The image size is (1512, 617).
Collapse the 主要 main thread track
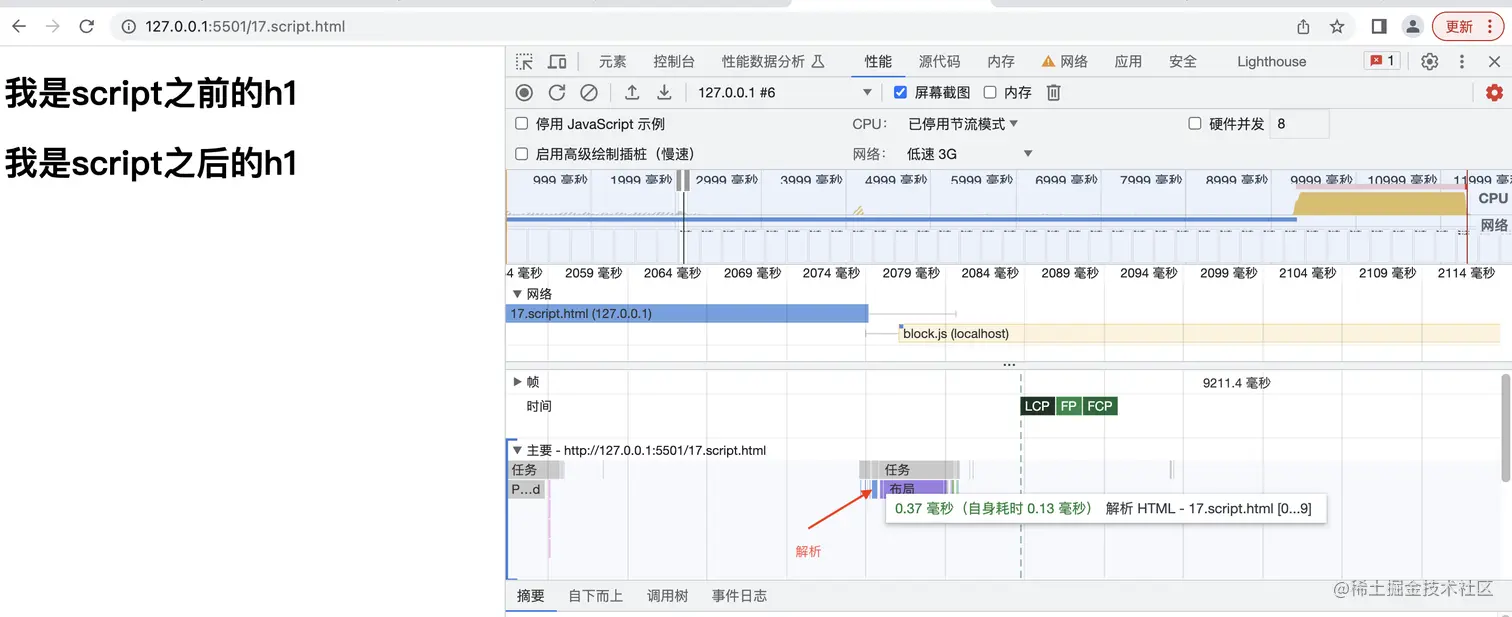517,450
